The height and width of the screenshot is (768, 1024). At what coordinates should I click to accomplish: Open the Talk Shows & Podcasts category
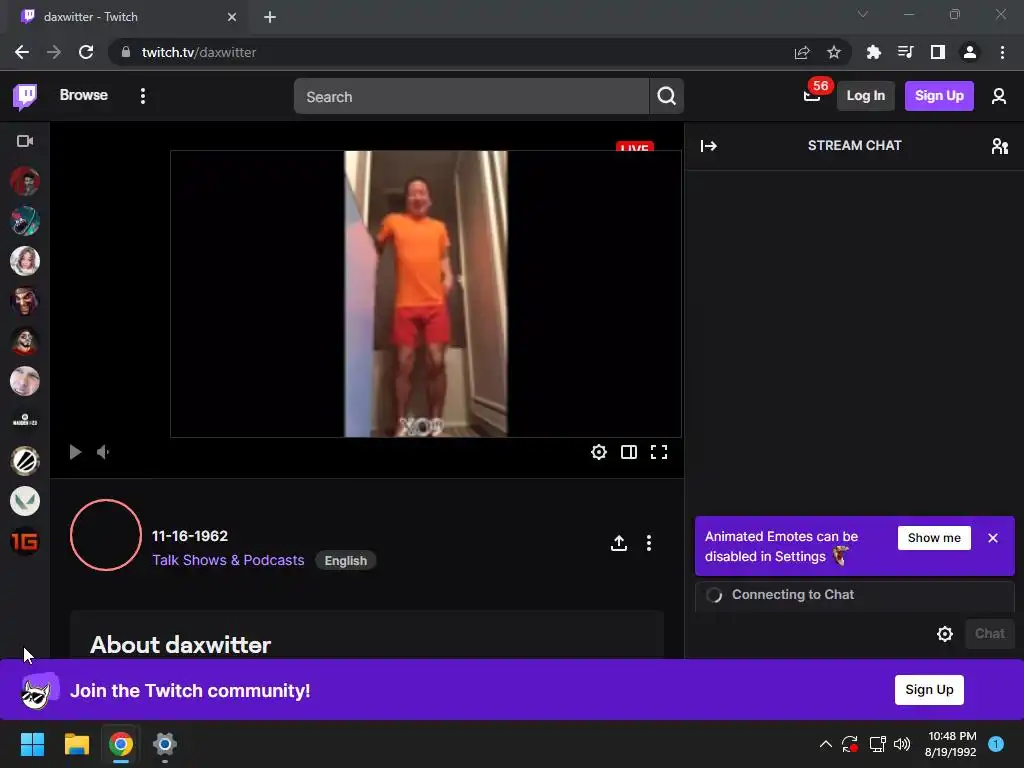point(228,560)
